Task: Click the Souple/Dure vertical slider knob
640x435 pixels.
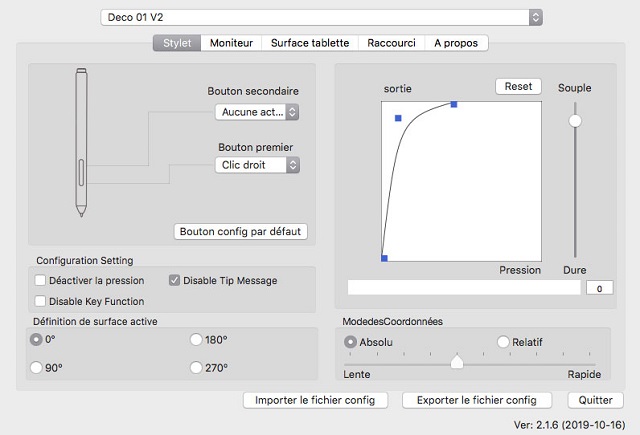Action: (x=575, y=121)
